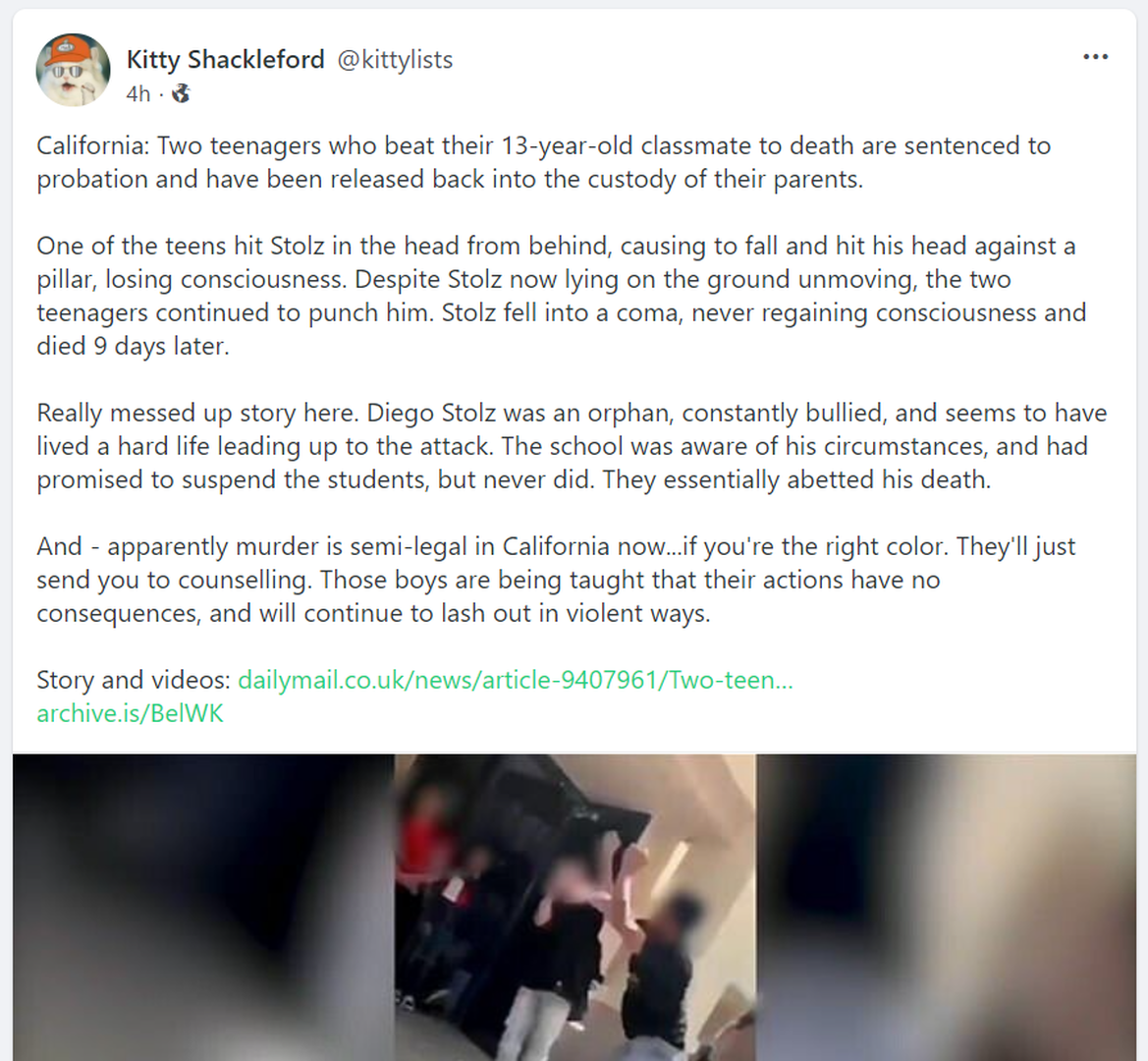Open Kitty Shackleford's profile name
This screenshot has width=1148, height=1061.
click(x=225, y=59)
